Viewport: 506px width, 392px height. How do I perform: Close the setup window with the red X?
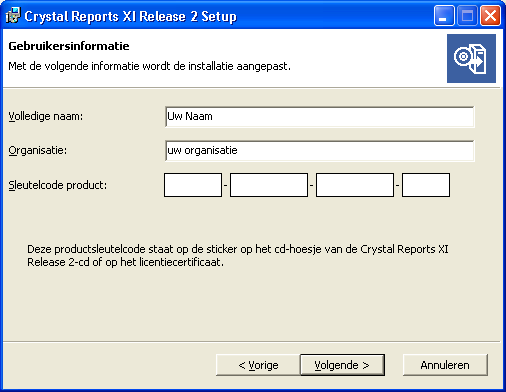(x=490, y=16)
